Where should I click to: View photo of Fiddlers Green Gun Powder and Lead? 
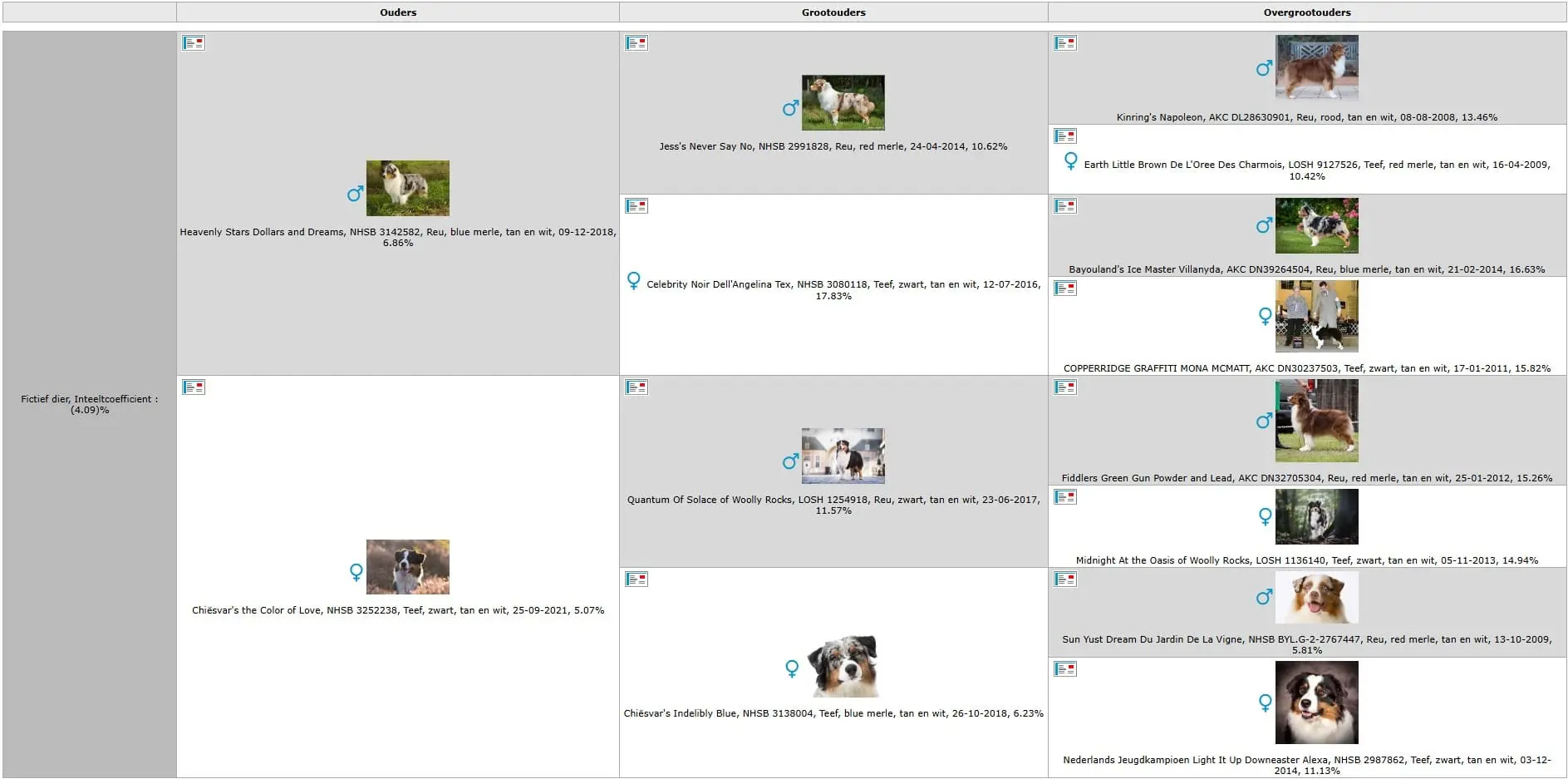pyautogui.click(x=1316, y=421)
